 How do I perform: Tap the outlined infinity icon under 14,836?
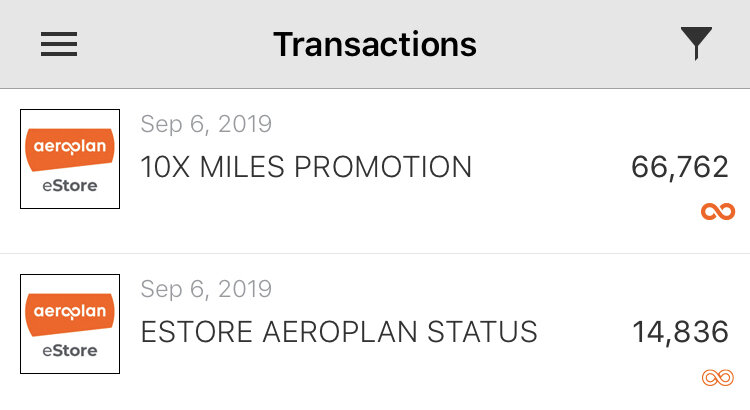(718, 377)
